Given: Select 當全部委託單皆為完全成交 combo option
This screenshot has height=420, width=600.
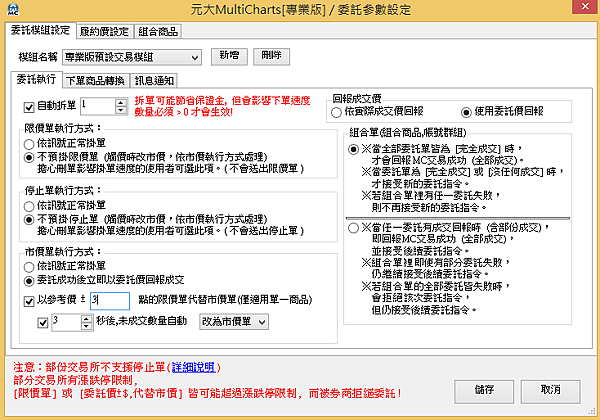Looking at the screenshot, I should pyautogui.click(x=353, y=149).
